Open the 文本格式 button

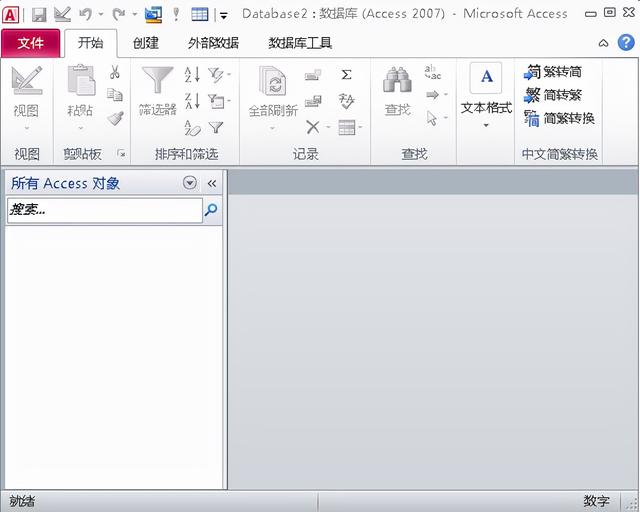pyautogui.click(x=486, y=96)
